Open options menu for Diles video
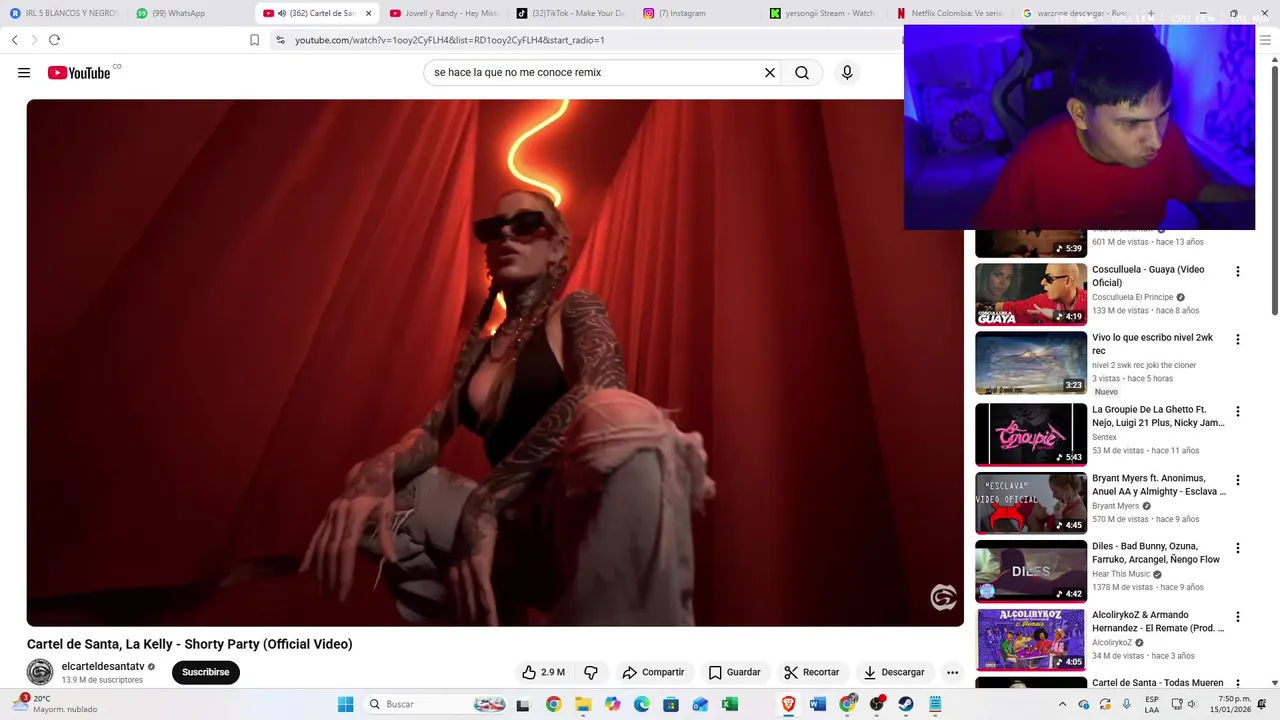The image size is (1280, 720). click(1238, 549)
